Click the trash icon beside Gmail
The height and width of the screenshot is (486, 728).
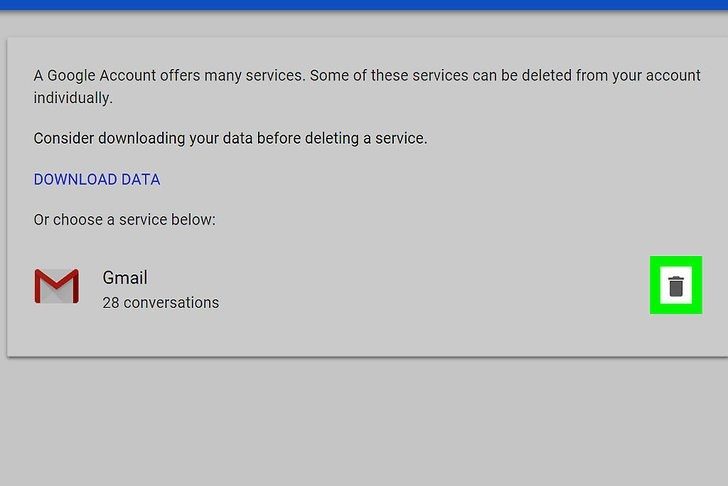point(676,286)
